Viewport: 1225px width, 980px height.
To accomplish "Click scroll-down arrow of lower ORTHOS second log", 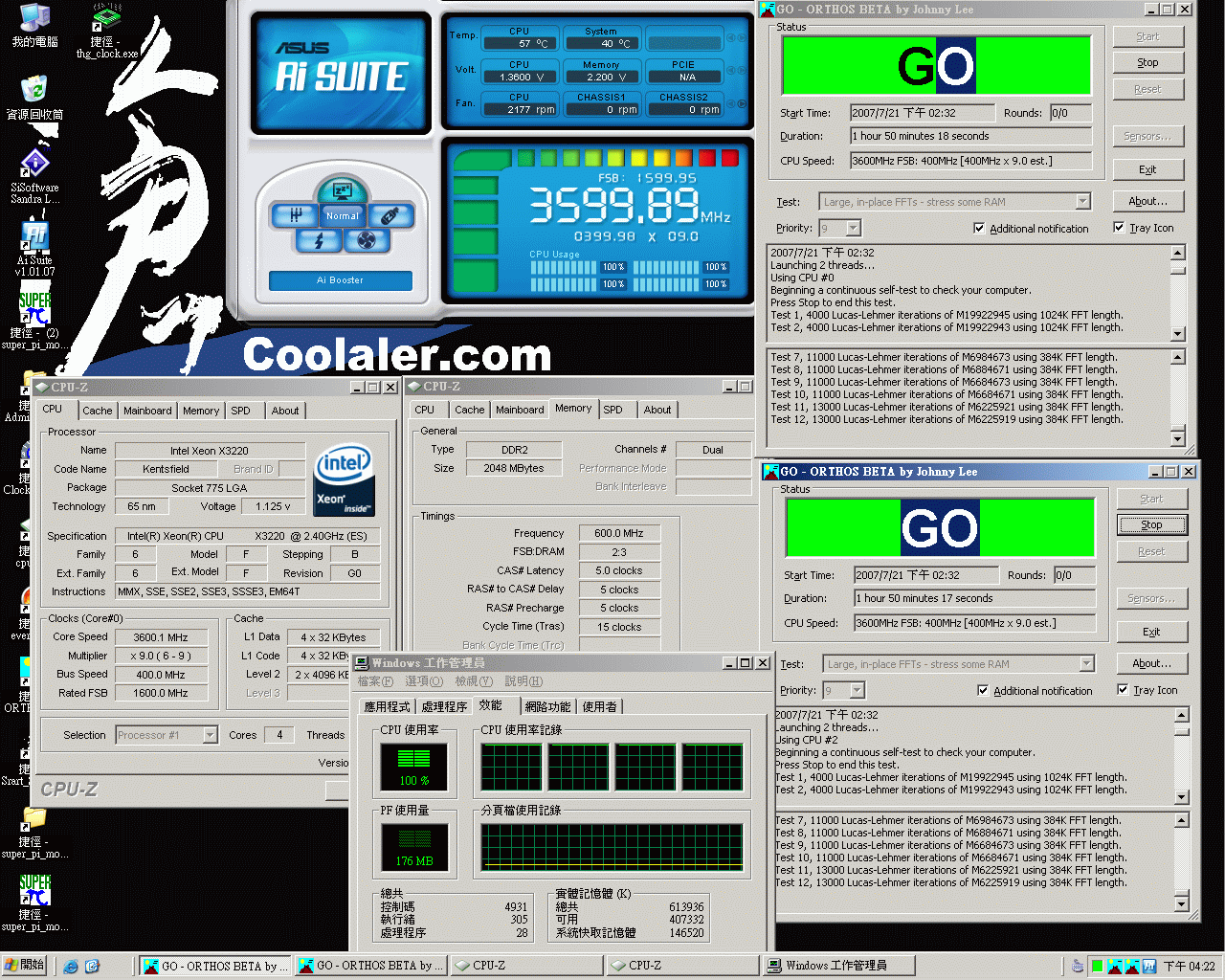I will tap(1182, 903).
